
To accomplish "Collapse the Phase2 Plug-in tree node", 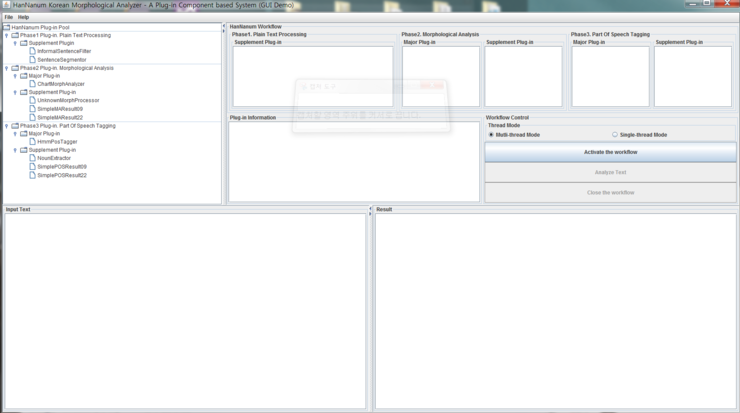I will coord(7,68).
